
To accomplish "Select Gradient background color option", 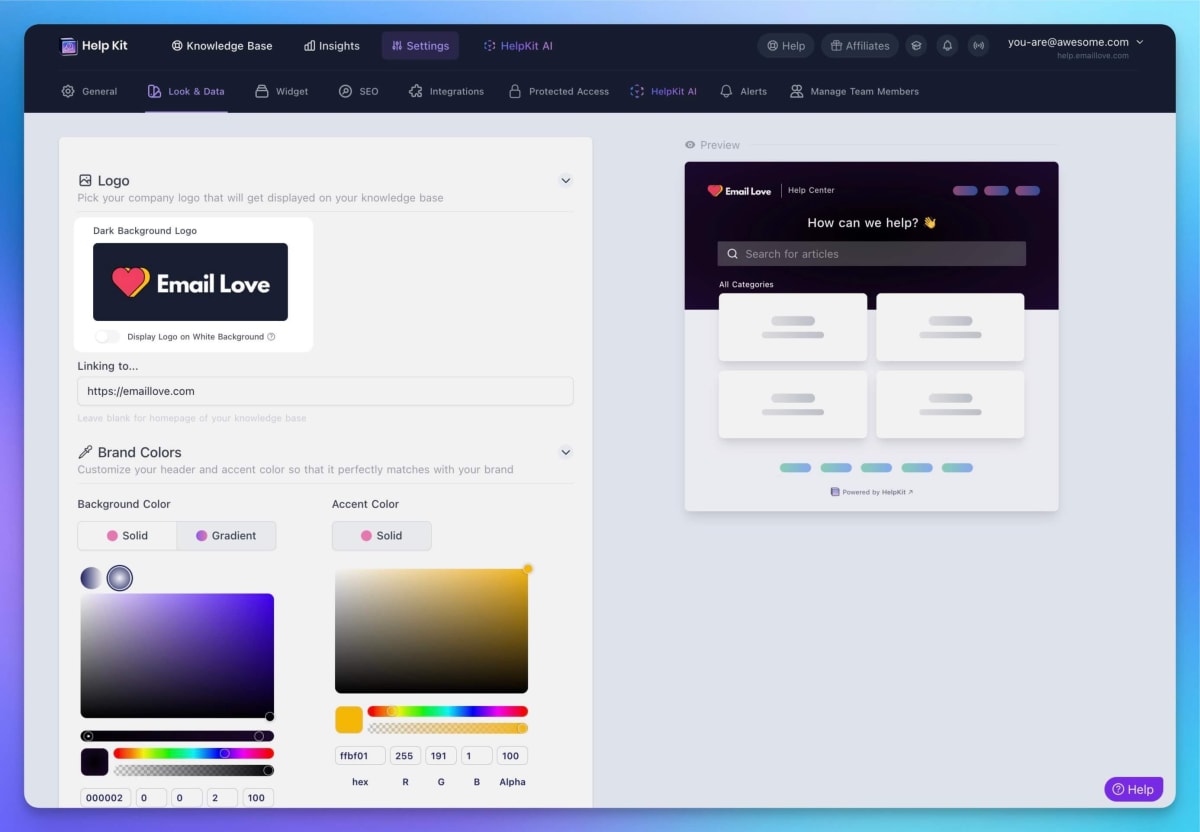I will point(226,536).
